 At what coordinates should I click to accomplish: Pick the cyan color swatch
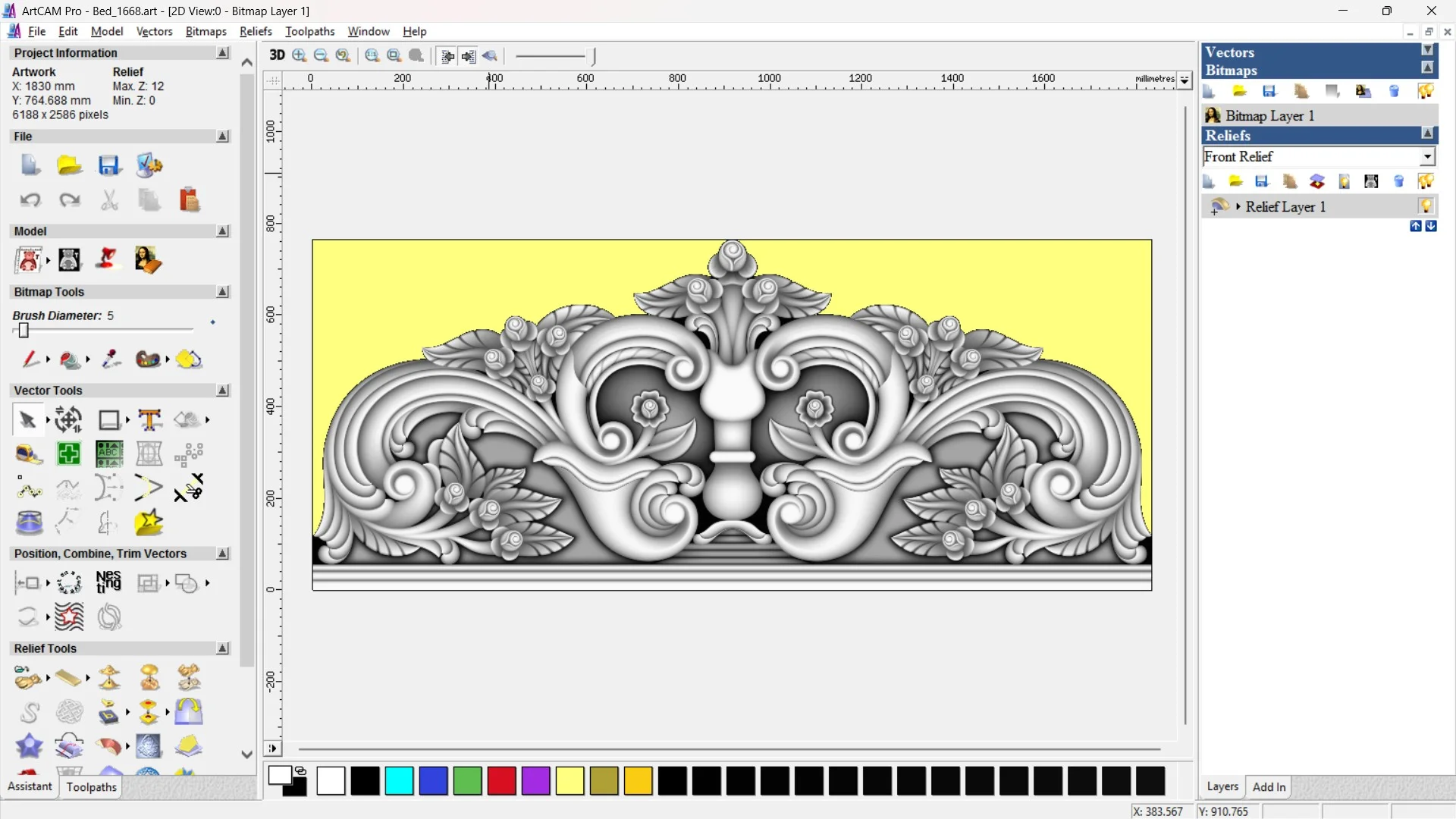pos(399,780)
